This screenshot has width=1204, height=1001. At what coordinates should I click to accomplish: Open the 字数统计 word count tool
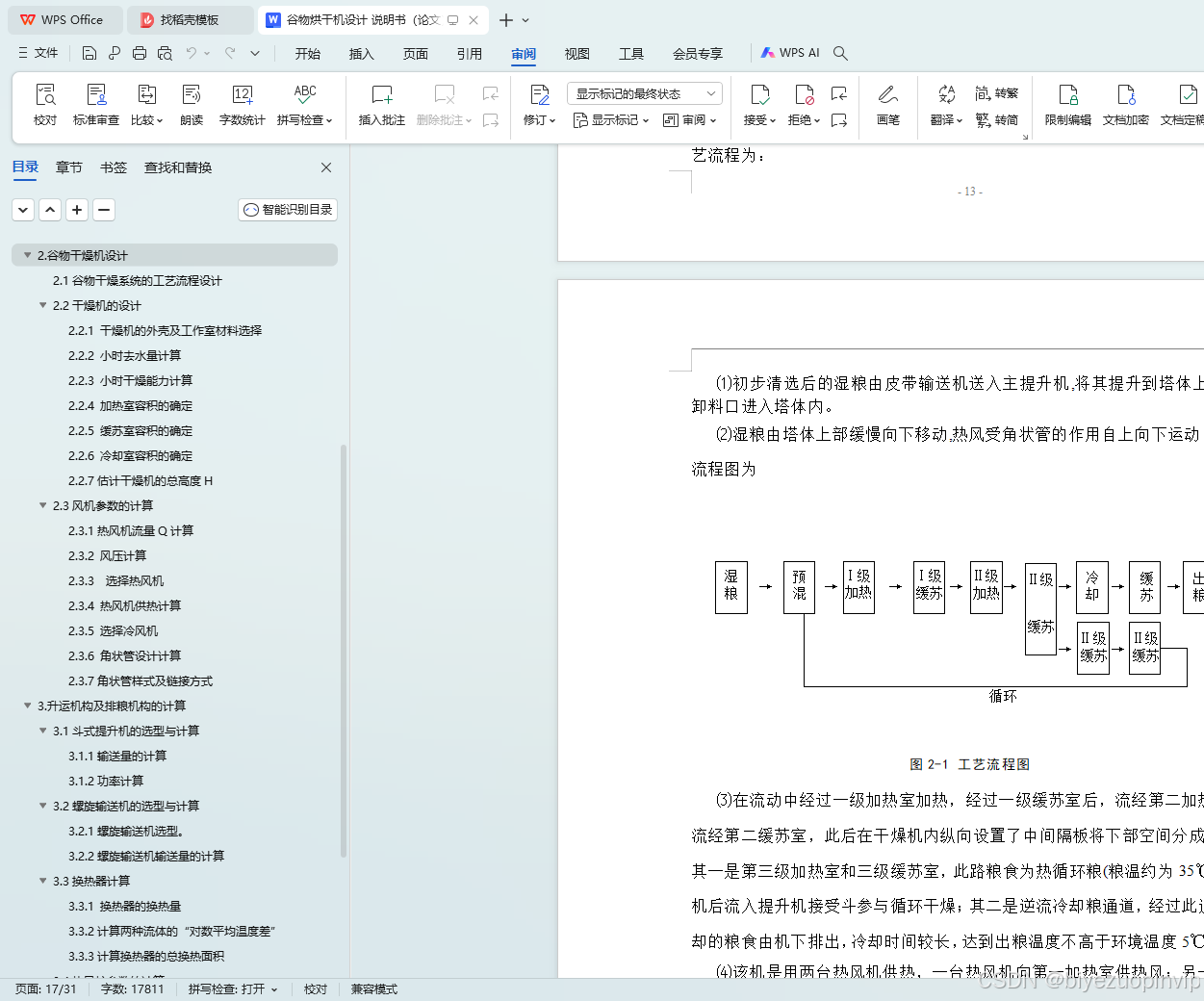tap(243, 104)
